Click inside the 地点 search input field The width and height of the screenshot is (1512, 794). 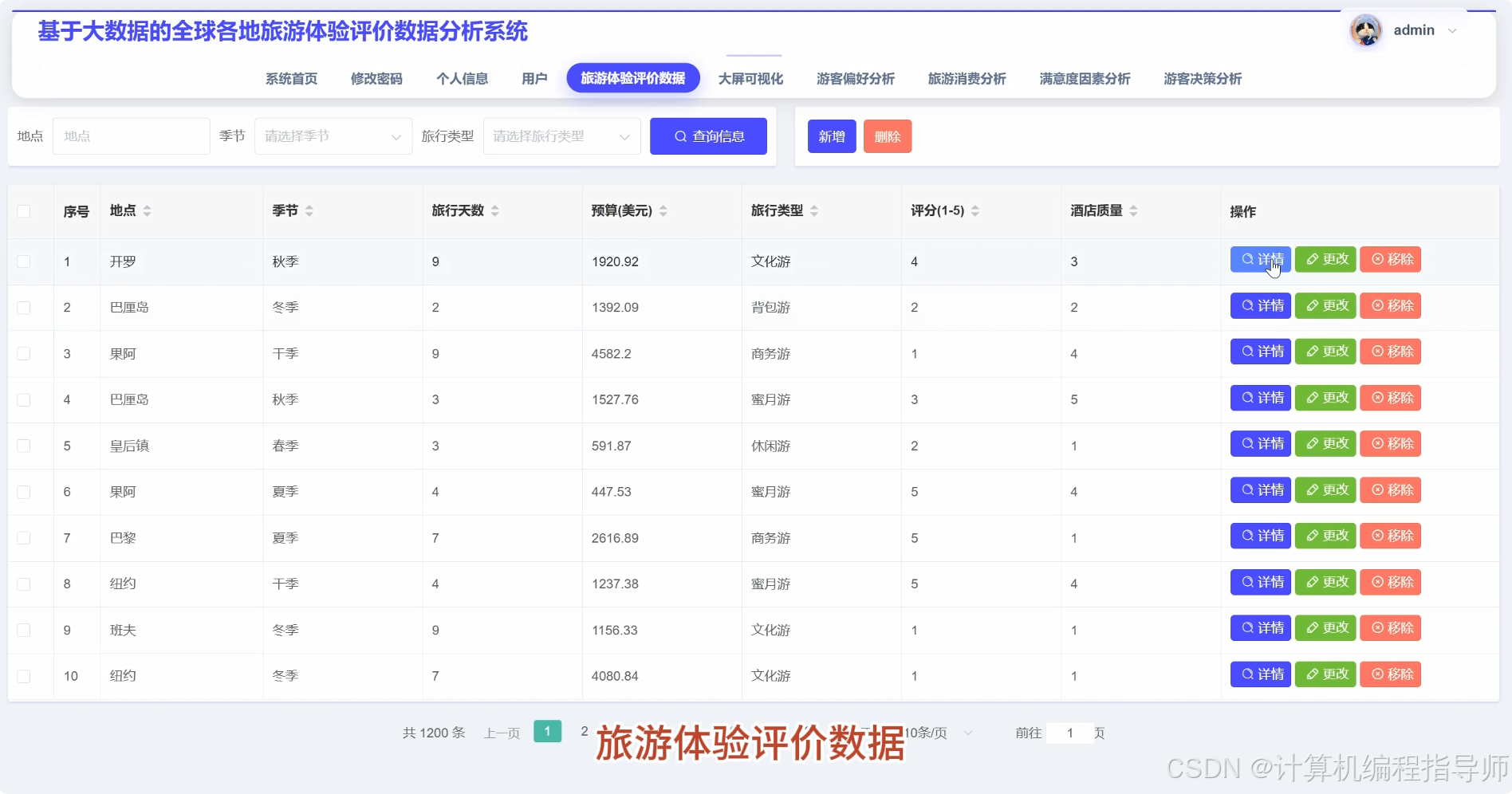pos(130,136)
